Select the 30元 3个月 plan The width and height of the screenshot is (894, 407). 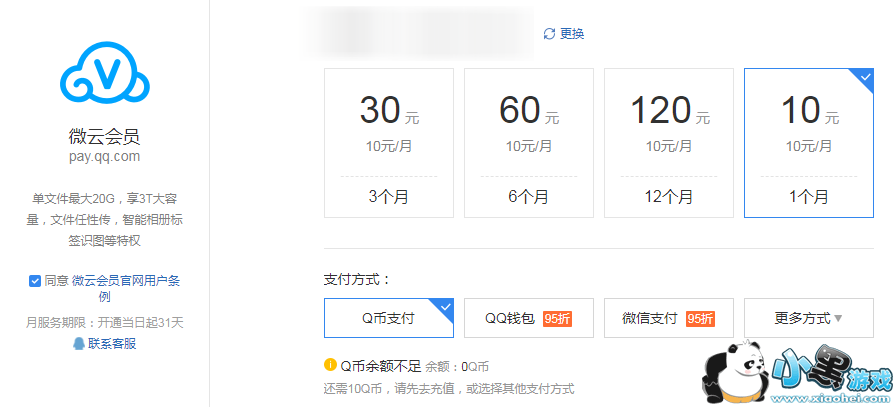[x=389, y=142]
